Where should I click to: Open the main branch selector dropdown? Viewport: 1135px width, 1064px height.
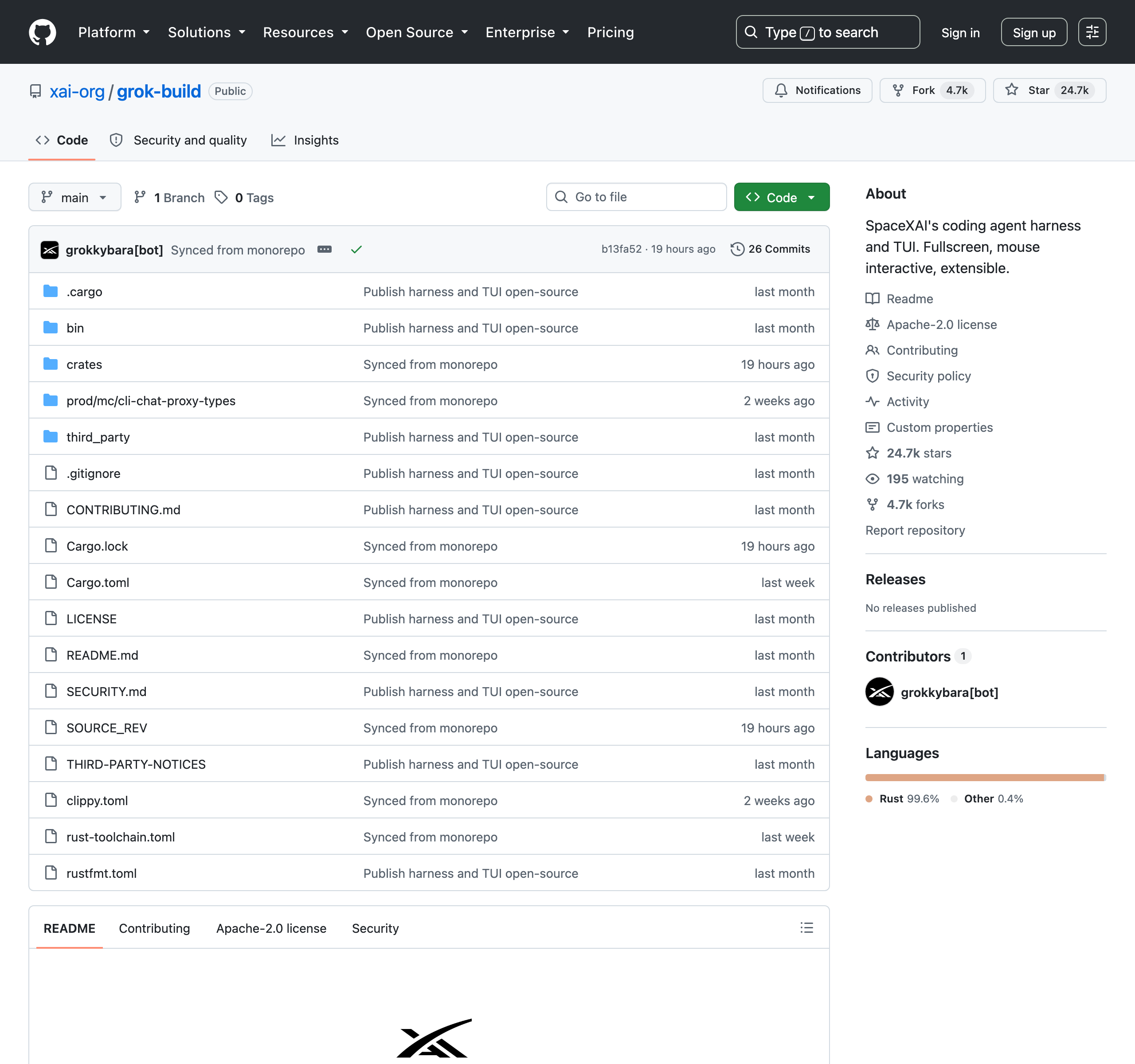75,197
